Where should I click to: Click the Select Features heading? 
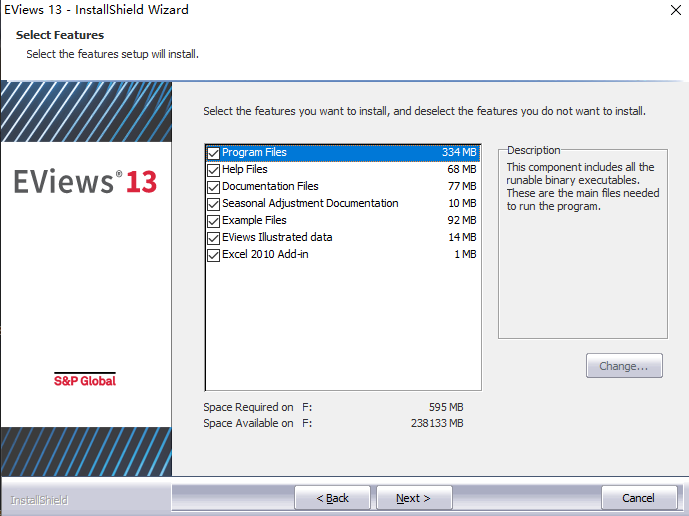point(60,35)
